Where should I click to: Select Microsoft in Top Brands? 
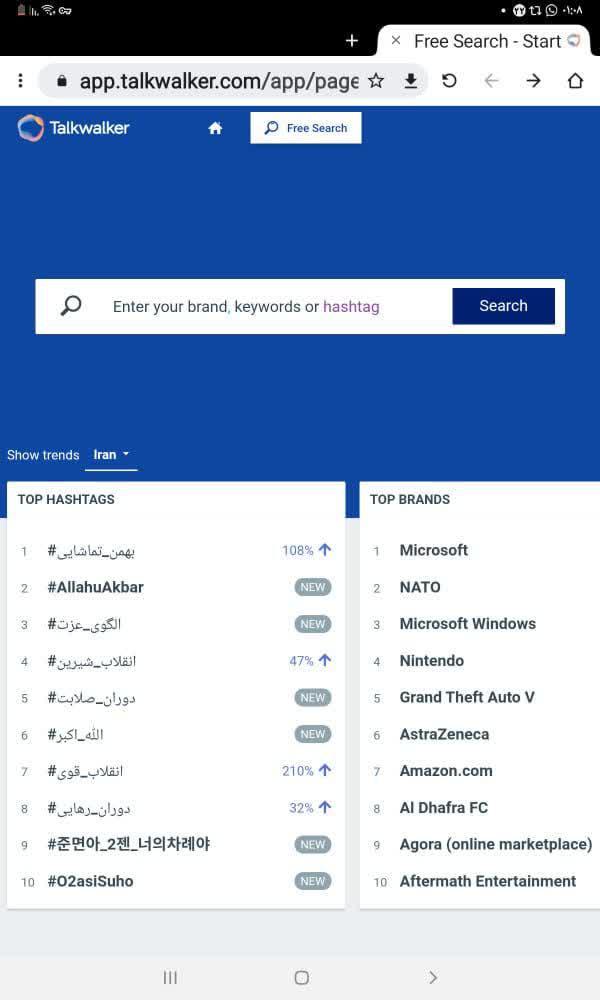tap(434, 550)
